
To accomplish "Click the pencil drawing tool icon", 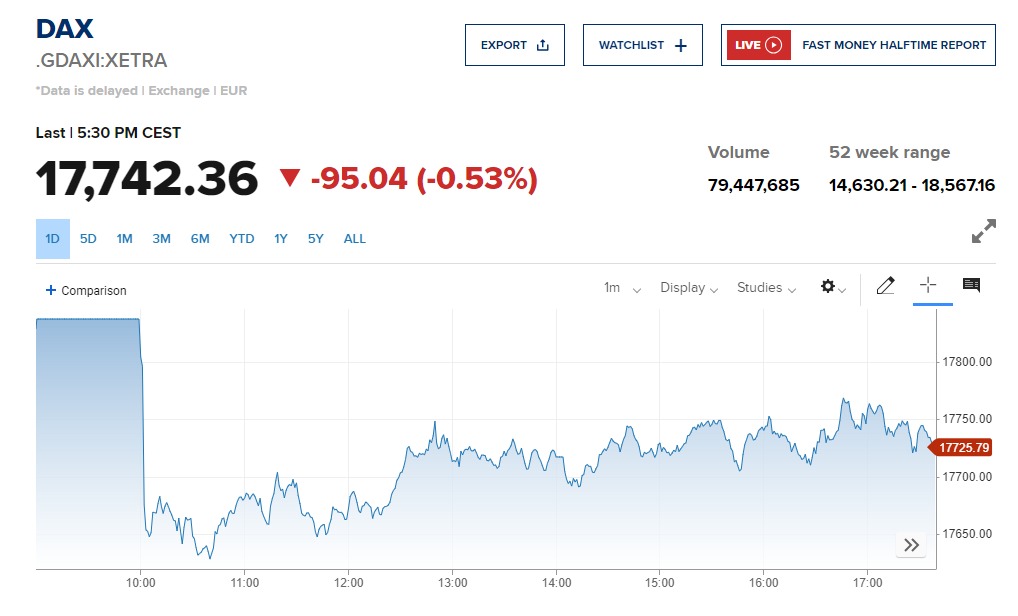I will pos(885,287).
